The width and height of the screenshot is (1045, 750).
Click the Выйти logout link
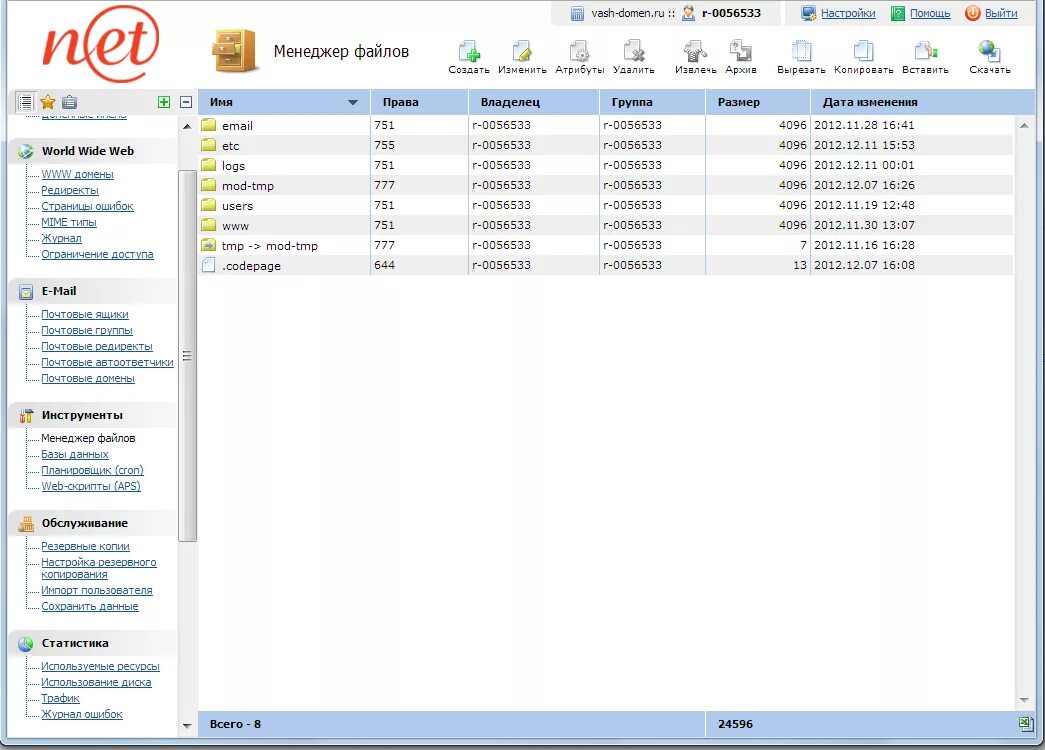point(1000,13)
